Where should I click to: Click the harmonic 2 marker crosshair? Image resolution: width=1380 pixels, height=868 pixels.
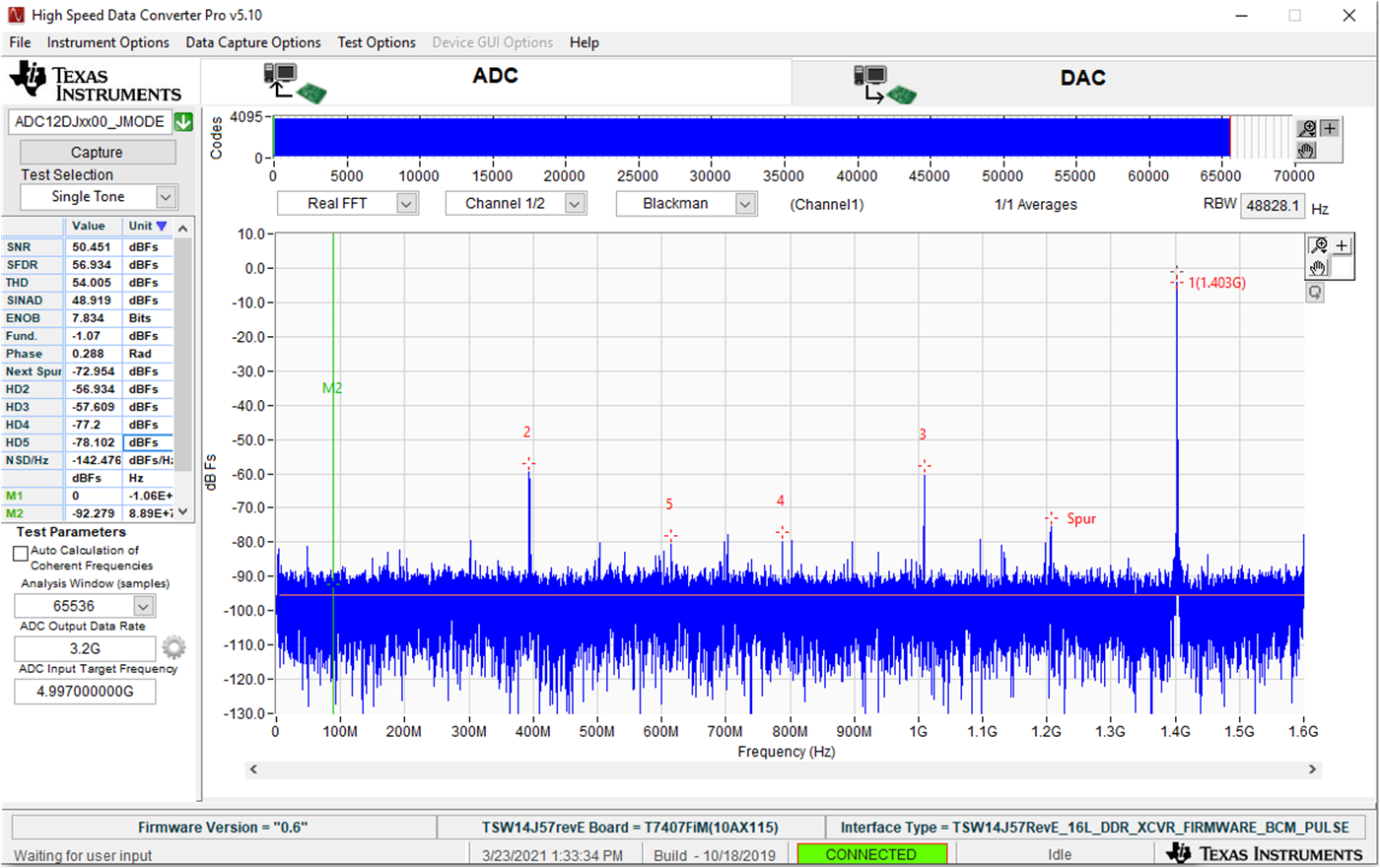[x=529, y=463]
